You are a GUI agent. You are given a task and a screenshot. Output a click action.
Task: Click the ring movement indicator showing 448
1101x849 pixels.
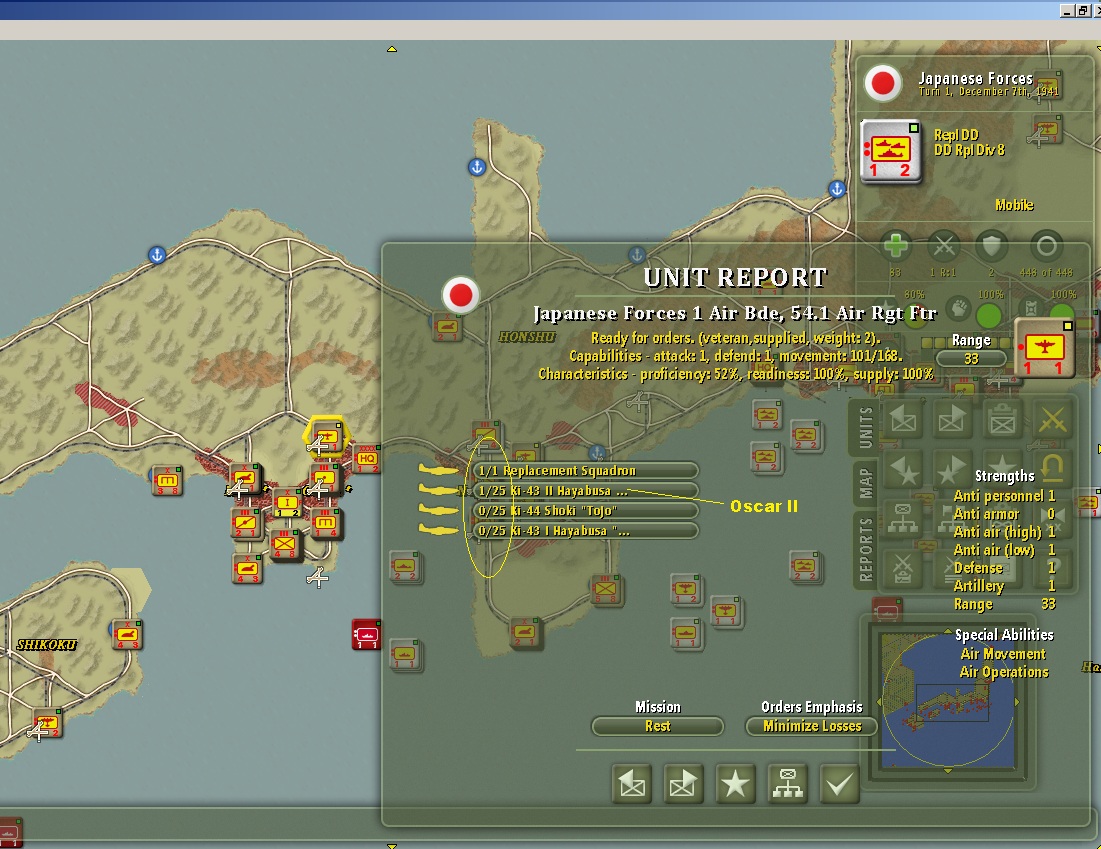pos(1046,246)
